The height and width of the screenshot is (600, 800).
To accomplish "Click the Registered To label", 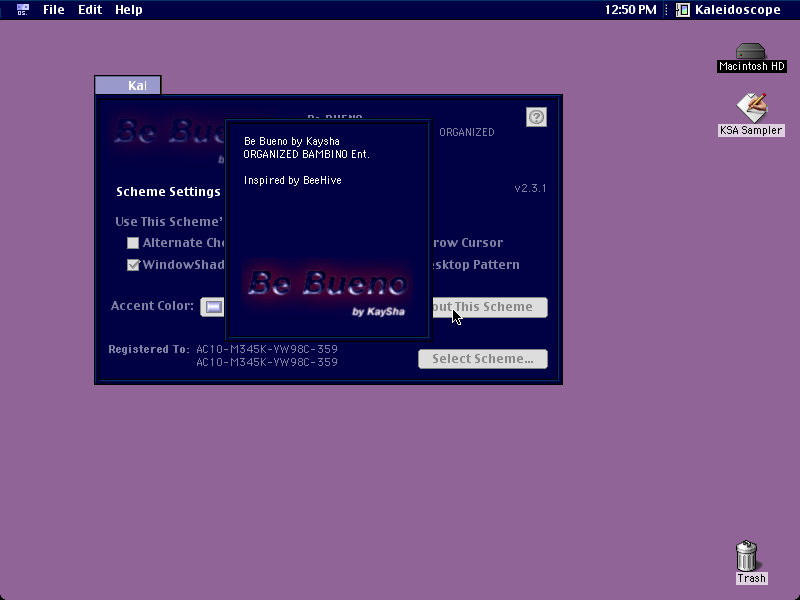I will (149, 349).
